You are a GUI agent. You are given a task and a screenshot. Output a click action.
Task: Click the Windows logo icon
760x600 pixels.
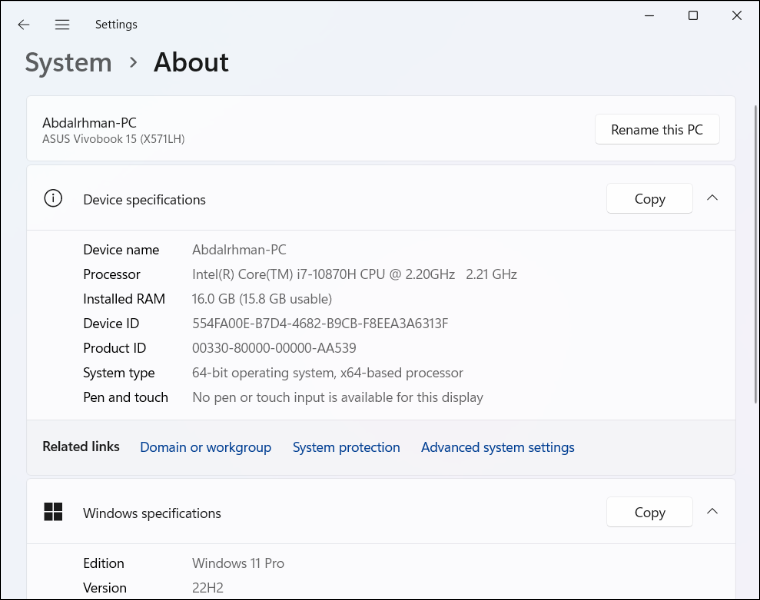tap(53, 512)
